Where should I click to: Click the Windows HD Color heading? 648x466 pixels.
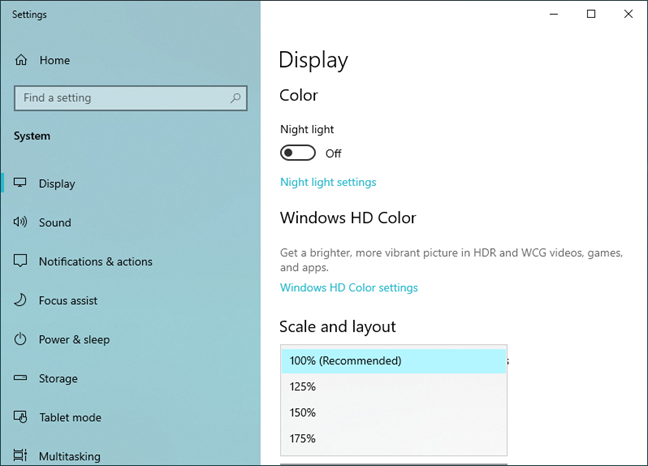(348, 218)
